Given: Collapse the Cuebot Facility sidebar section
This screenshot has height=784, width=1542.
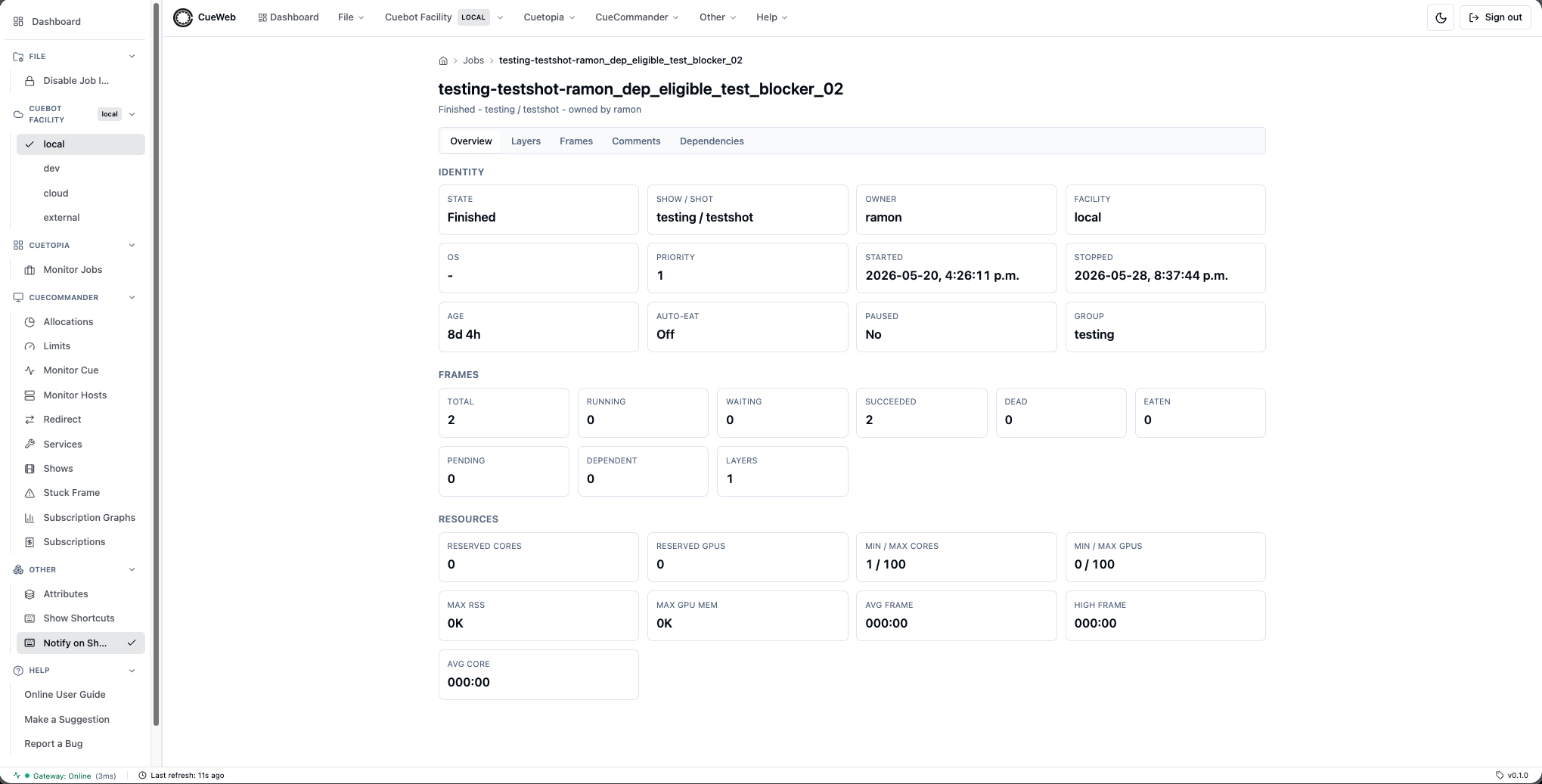Looking at the screenshot, I should tap(132, 114).
